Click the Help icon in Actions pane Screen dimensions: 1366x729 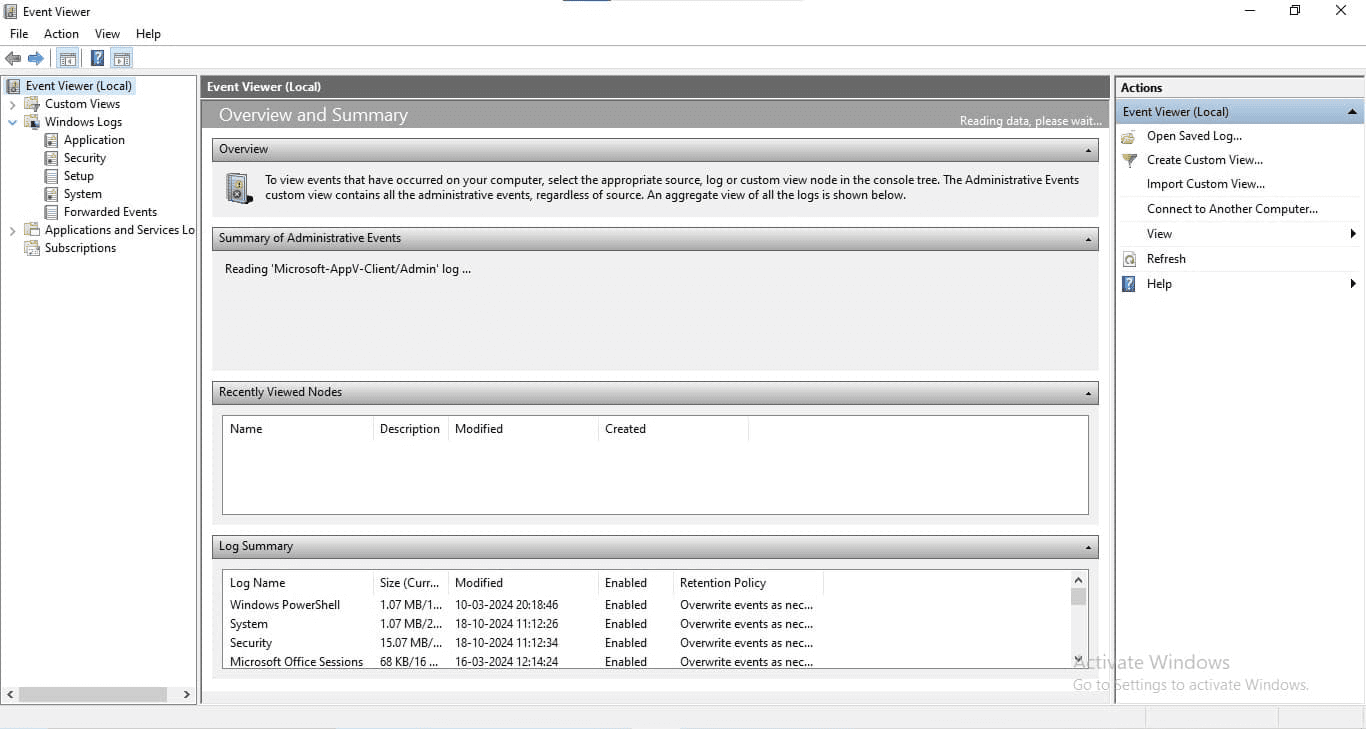pos(1129,283)
